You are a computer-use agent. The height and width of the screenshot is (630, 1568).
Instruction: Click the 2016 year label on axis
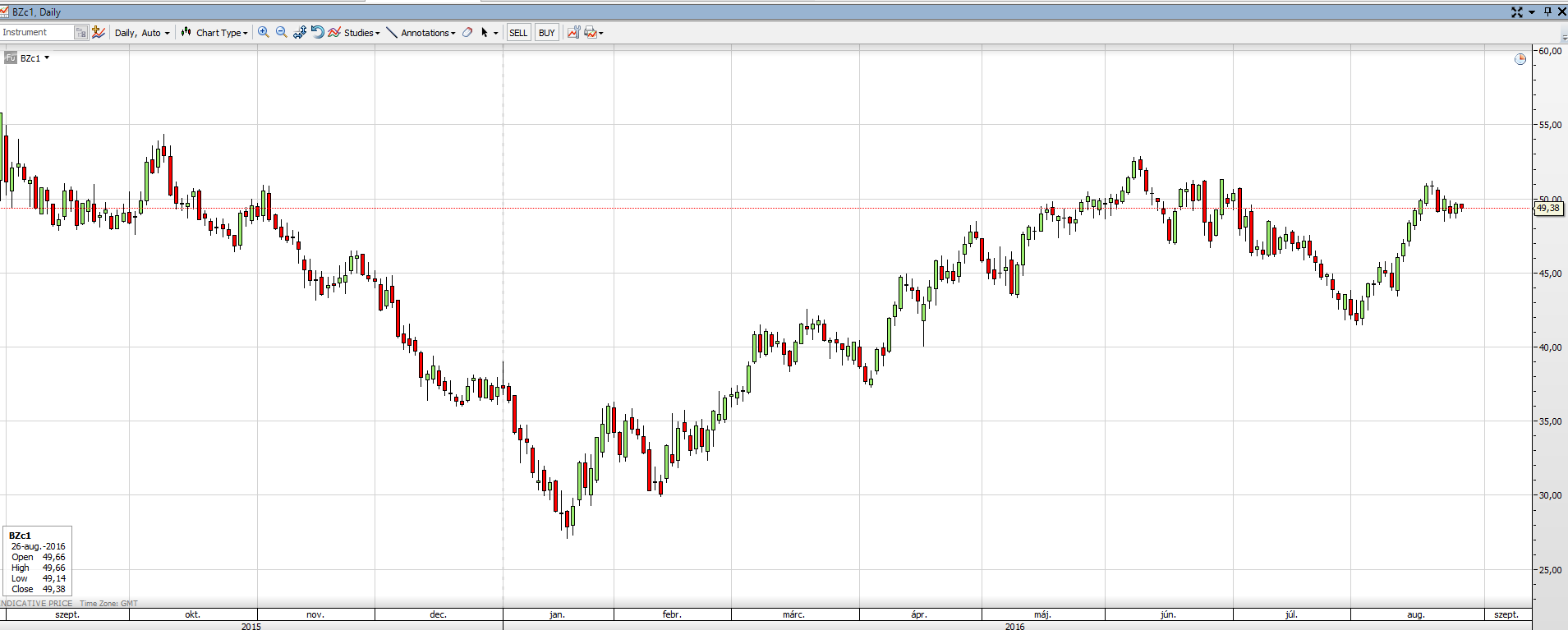[x=1015, y=626]
